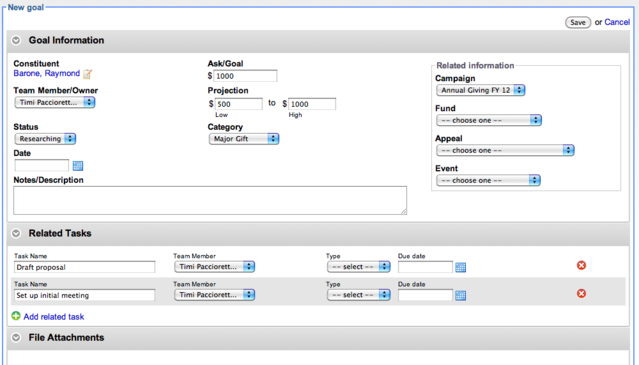639x365 pixels.
Task: Open the Status dropdown showing Researching
Action: (x=45, y=139)
